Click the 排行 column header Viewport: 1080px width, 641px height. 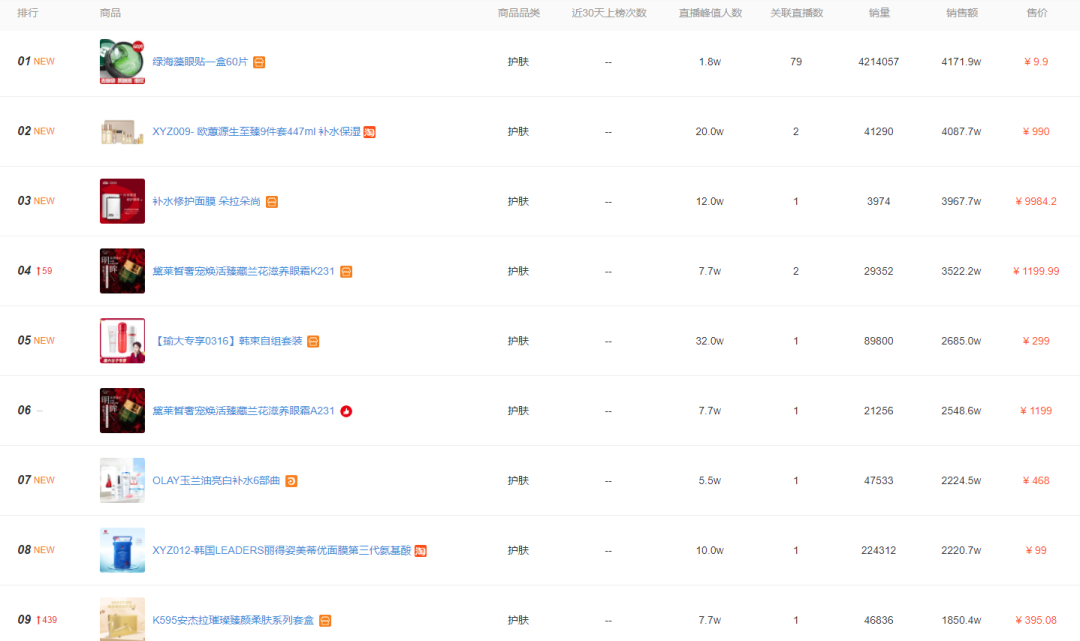tap(28, 12)
